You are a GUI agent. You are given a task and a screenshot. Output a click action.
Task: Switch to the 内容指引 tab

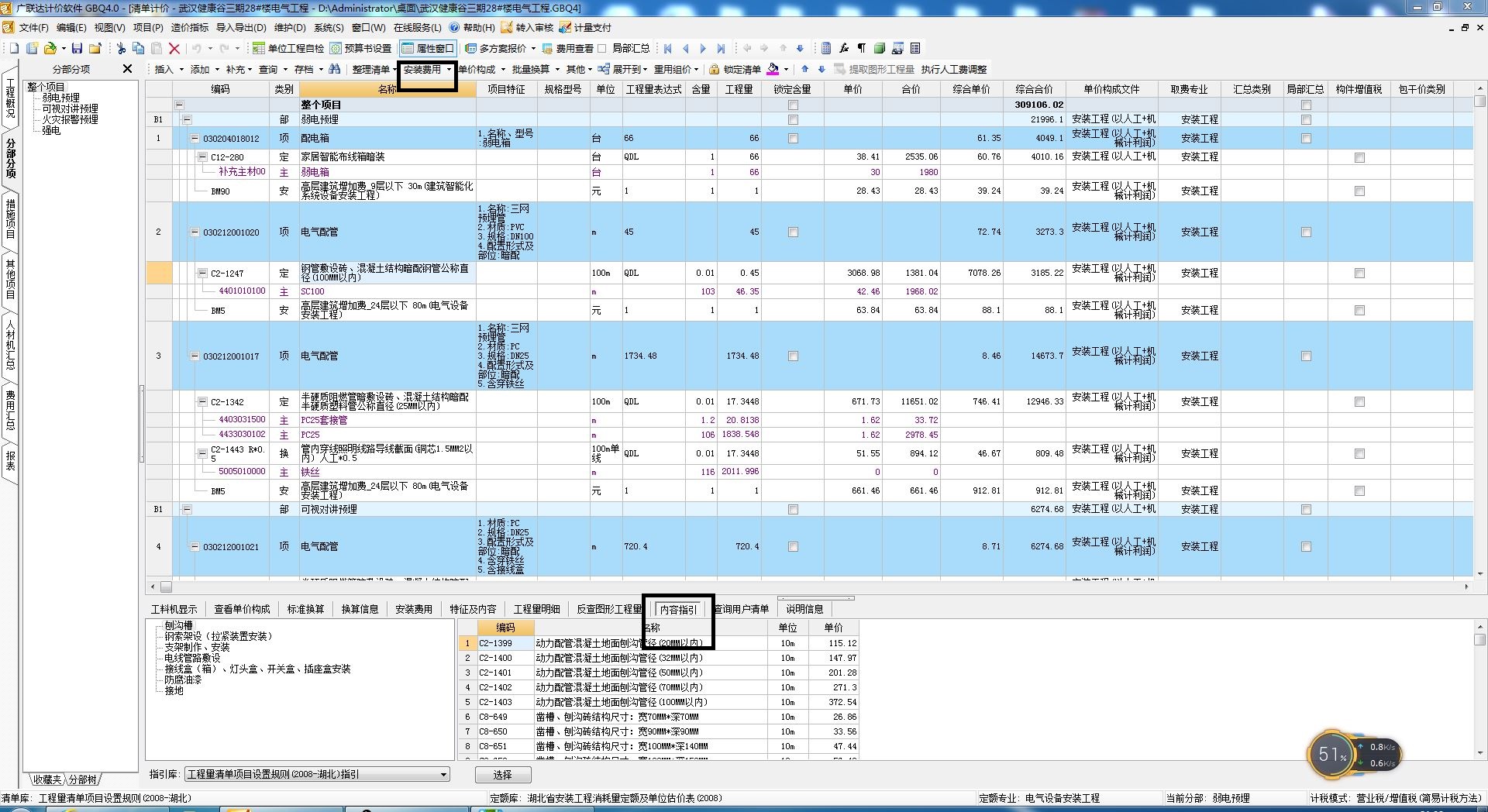coord(678,609)
